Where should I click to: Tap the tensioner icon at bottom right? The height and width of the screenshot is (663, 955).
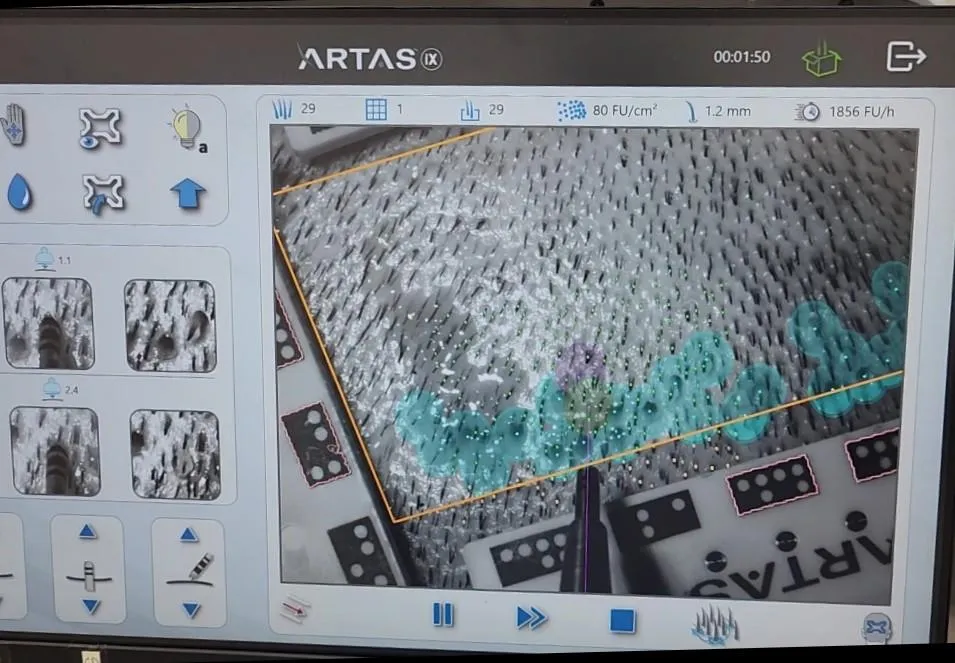(x=877, y=627)
